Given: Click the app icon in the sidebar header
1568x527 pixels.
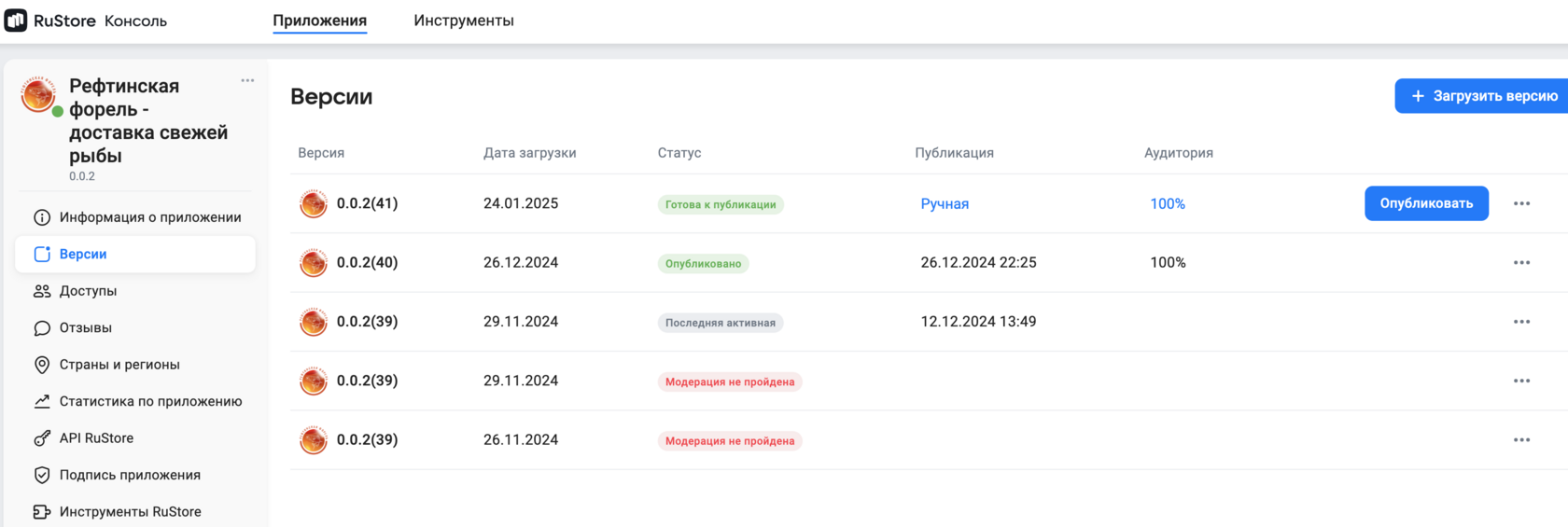Looking at the screenshot, I should pos(38,95).
